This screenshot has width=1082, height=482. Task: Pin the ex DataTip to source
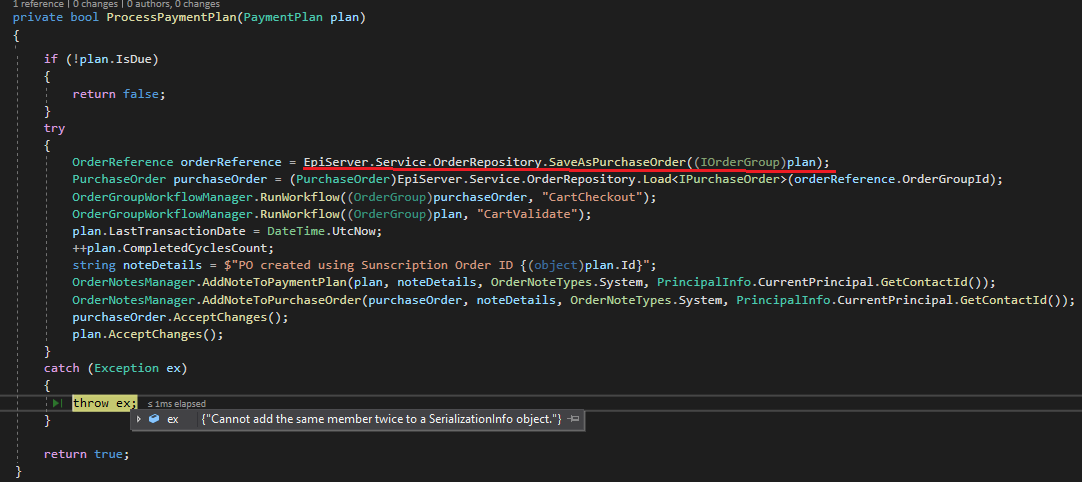pos(574,420)
